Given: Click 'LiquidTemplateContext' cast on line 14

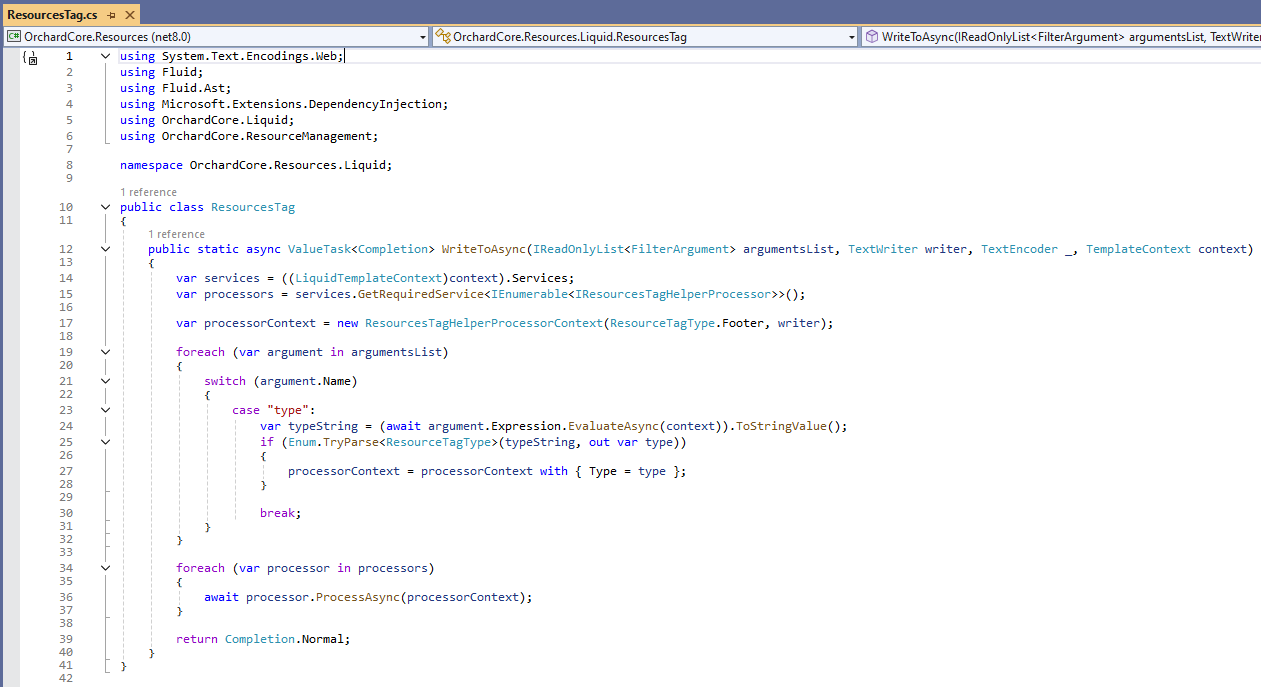Looking at the screenshot, I should click(x=369, y=278).
